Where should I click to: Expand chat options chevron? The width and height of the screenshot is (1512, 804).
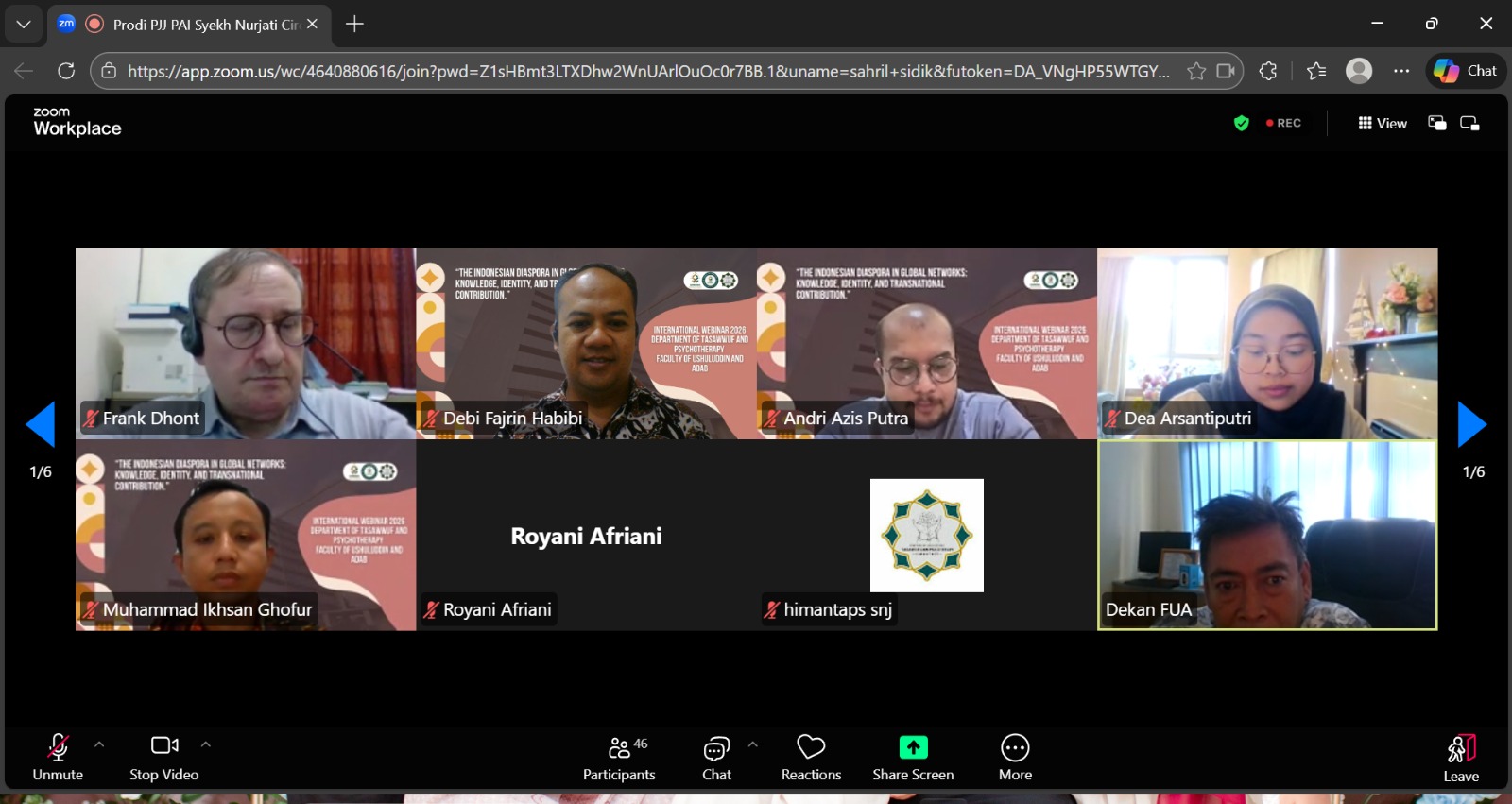[753, 744]
